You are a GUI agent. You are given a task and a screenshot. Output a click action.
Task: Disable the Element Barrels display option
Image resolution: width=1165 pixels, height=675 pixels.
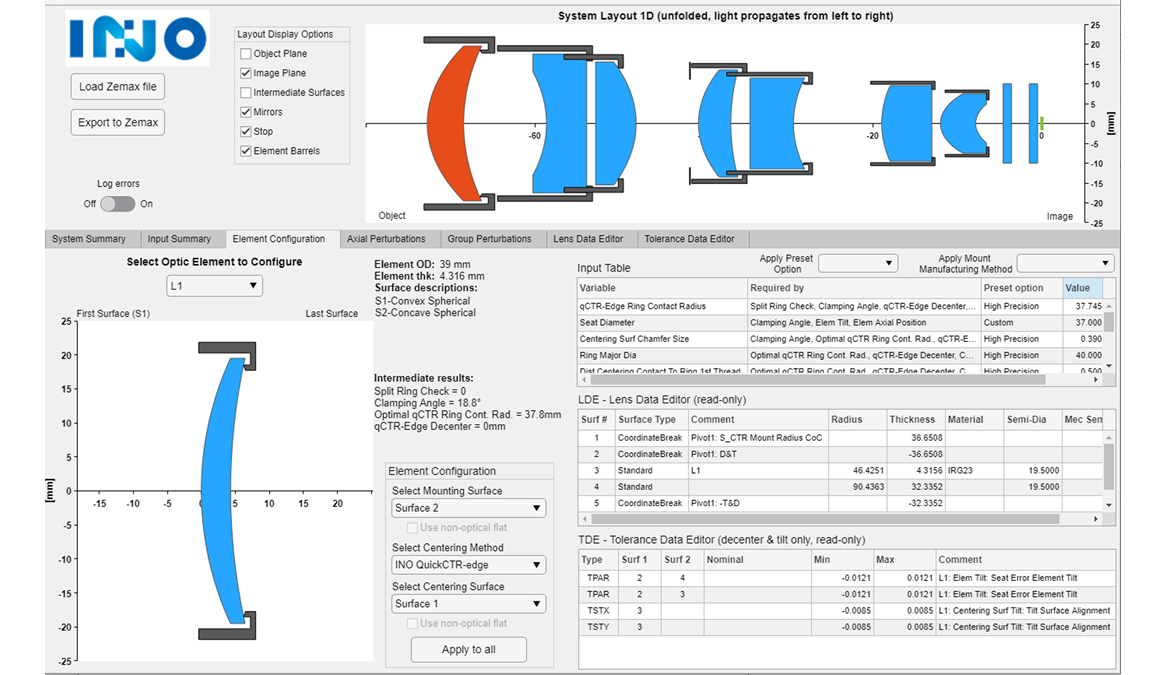pos(245,150)
